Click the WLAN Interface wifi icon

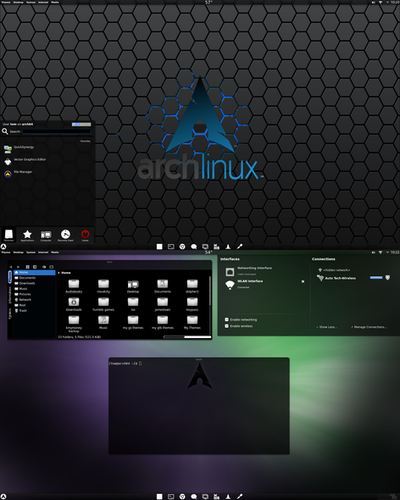click(230, 285)
